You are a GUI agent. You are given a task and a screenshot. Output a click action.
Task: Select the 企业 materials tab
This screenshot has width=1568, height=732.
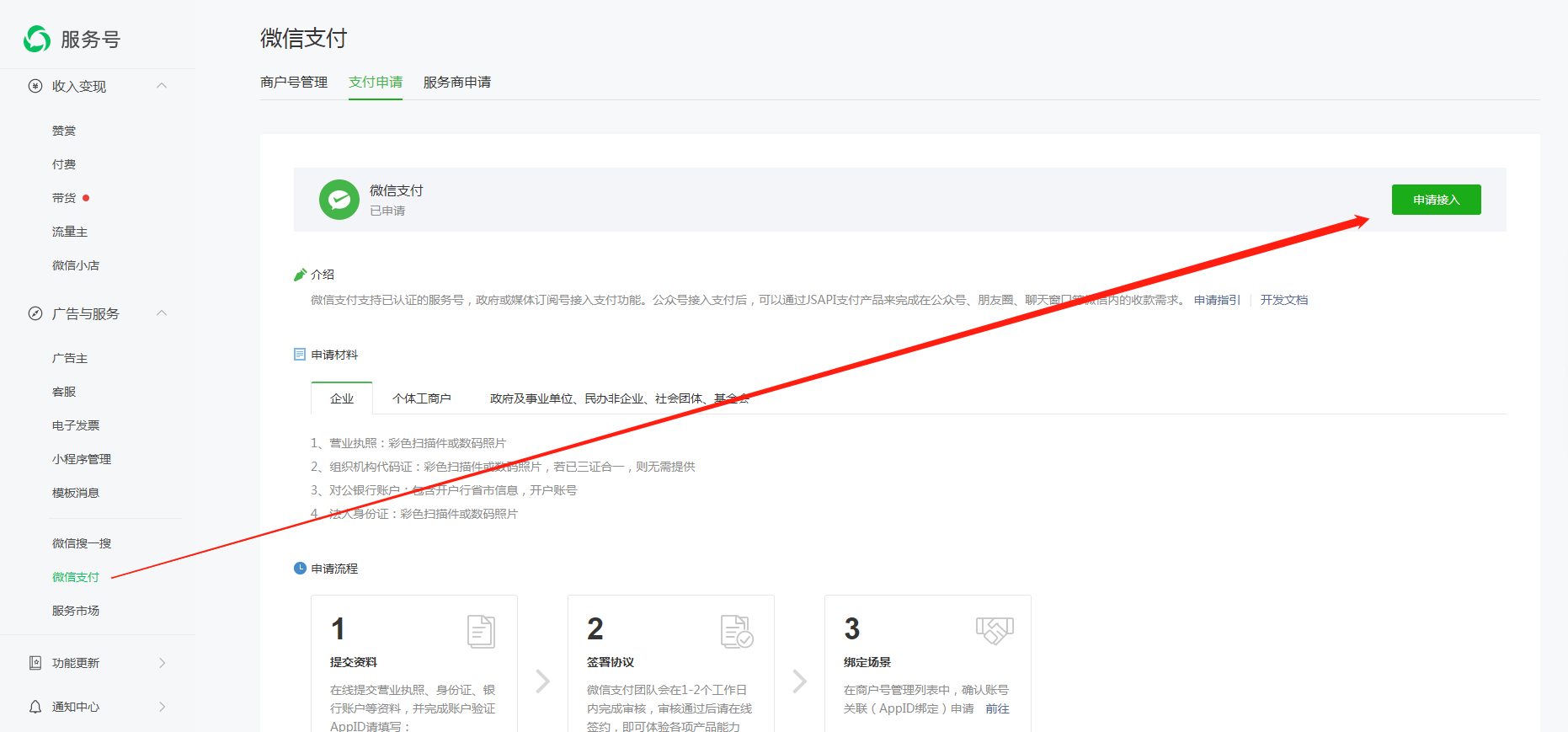coord(342,398)
